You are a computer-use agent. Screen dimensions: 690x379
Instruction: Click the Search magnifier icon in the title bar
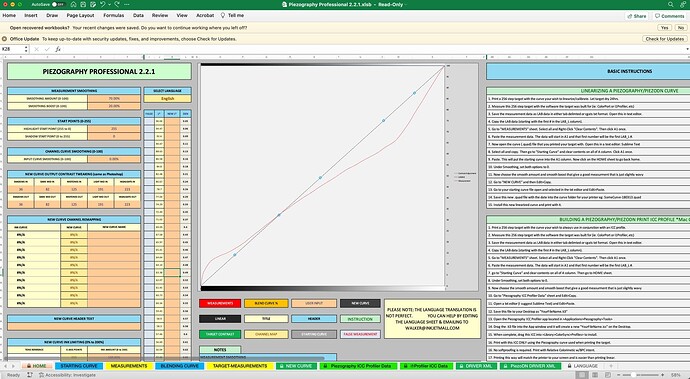[x=671, y=4]
